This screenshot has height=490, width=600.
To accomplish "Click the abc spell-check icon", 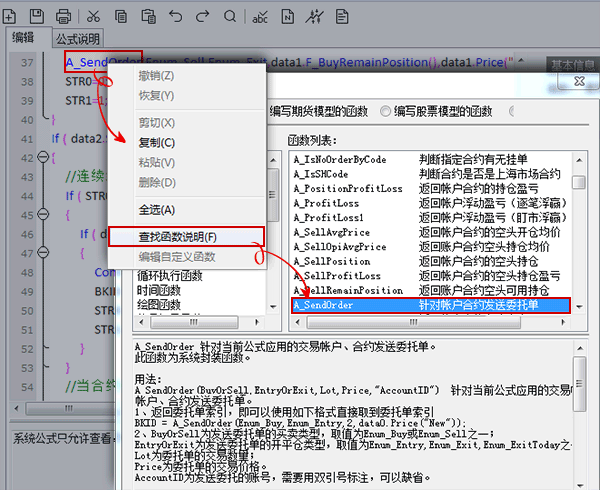I will point(260,15).
